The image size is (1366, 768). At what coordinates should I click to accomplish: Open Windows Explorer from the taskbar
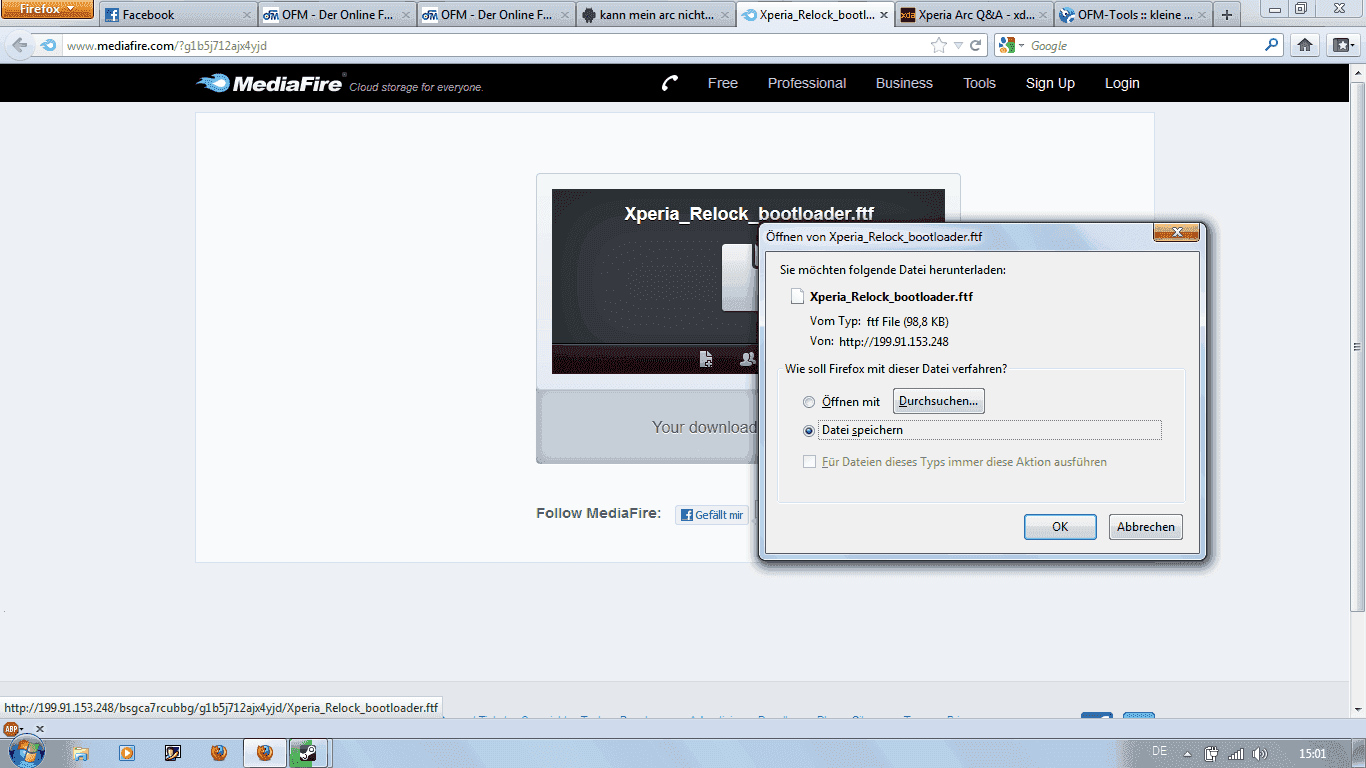81,753
